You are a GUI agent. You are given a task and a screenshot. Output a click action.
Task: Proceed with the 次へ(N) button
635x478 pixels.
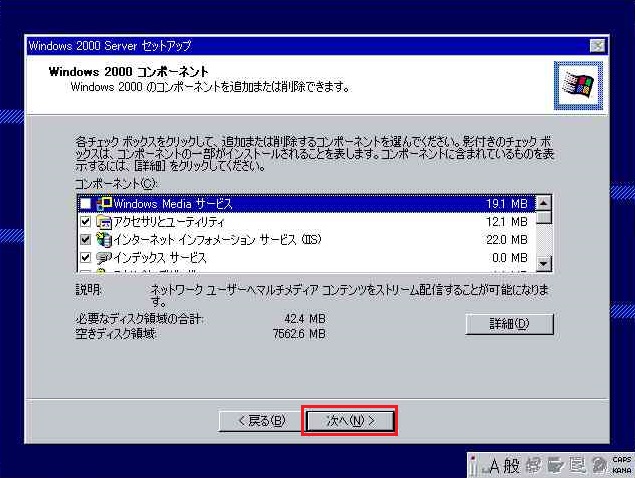tap(349, 421)
